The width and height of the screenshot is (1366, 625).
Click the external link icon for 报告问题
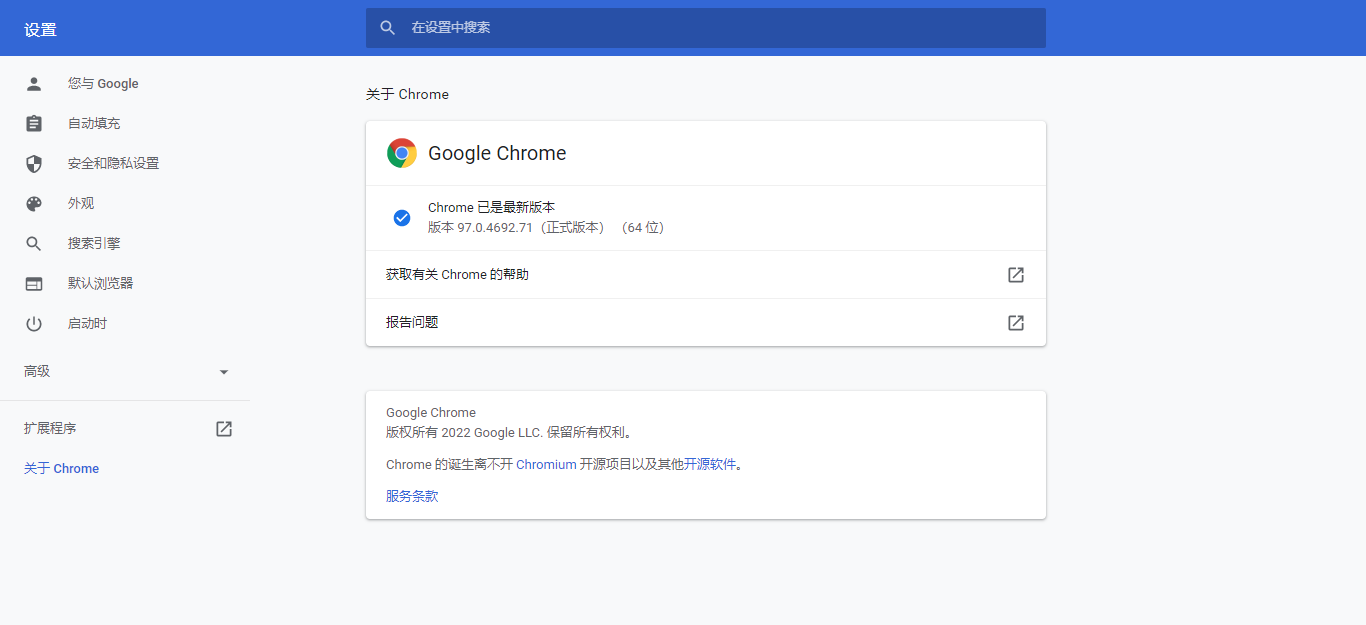pos(1016,323)
